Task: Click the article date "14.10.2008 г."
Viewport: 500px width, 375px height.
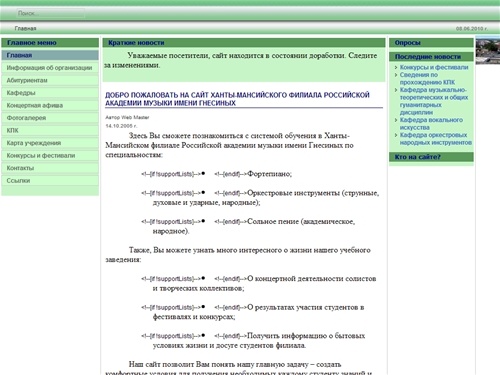Action: pos(121,126)
